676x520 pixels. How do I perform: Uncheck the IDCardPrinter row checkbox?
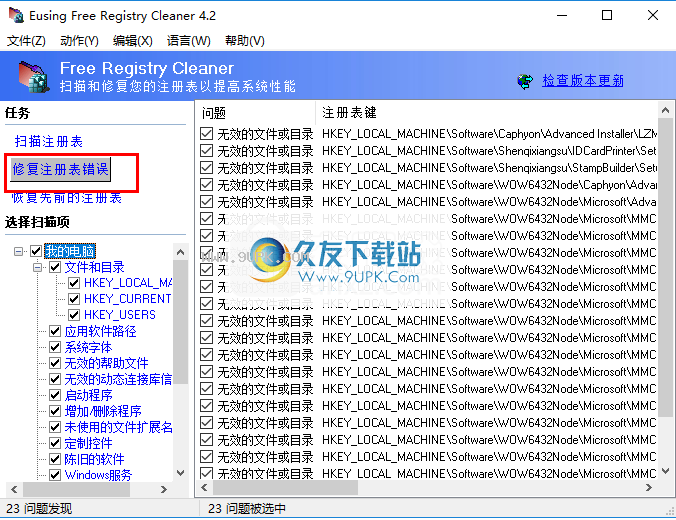click(x=207, y=150)
